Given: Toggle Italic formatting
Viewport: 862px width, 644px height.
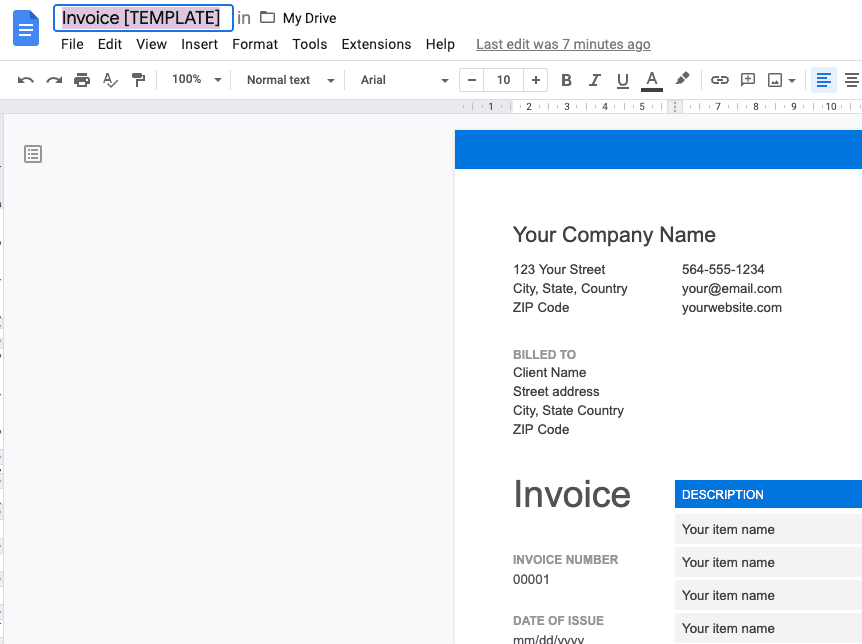Looking at the screenshot, I should pos(595,80).
